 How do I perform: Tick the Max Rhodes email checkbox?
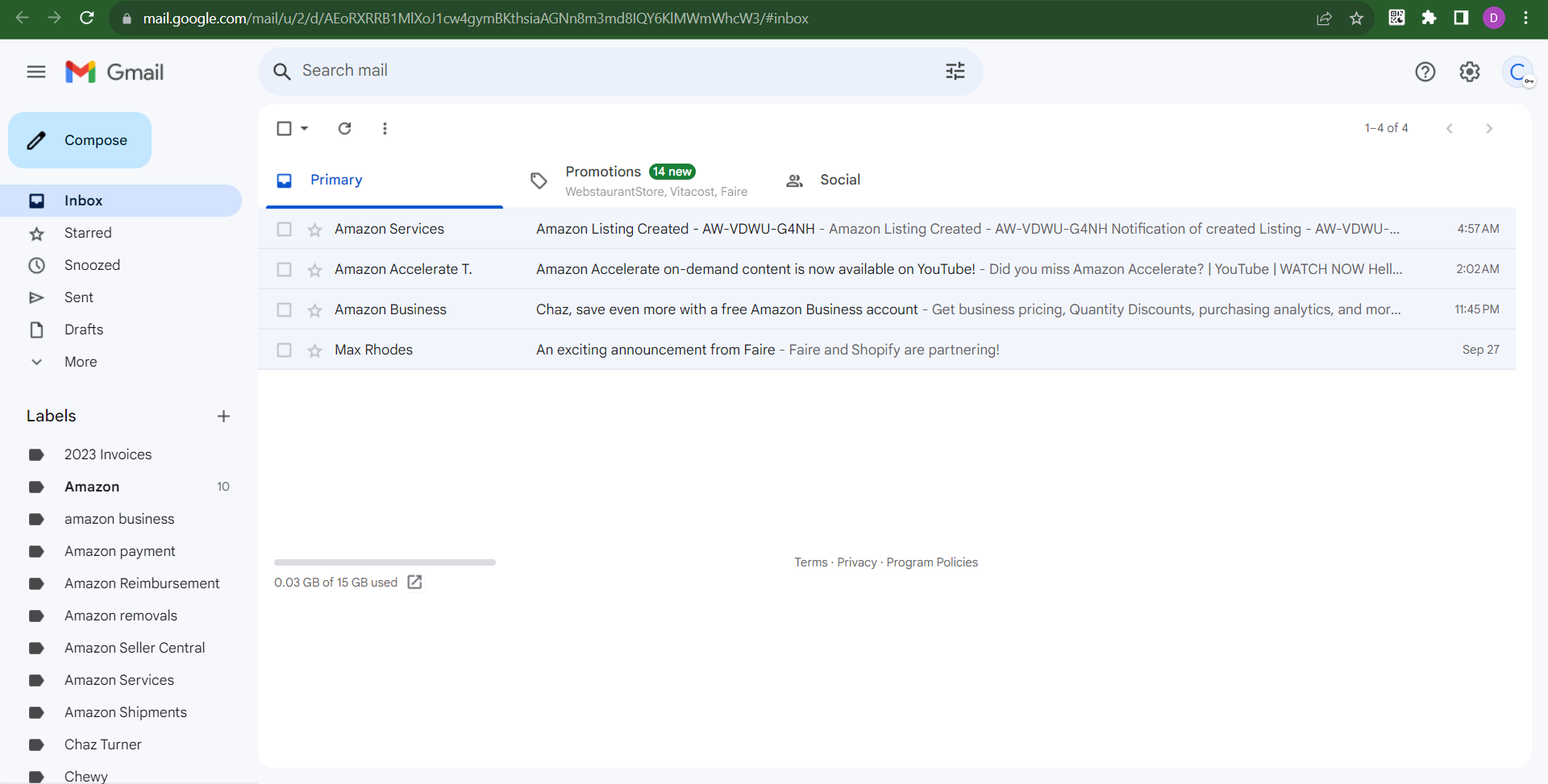point(284,350)
